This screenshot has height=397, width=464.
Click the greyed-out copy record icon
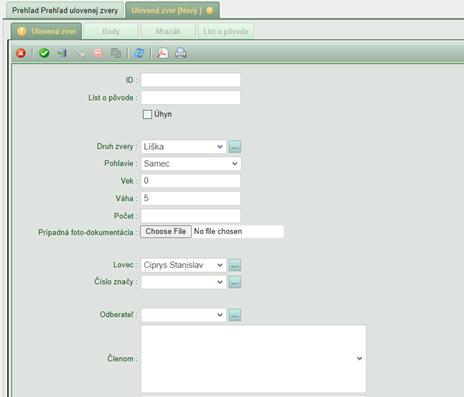coord(116,53)
